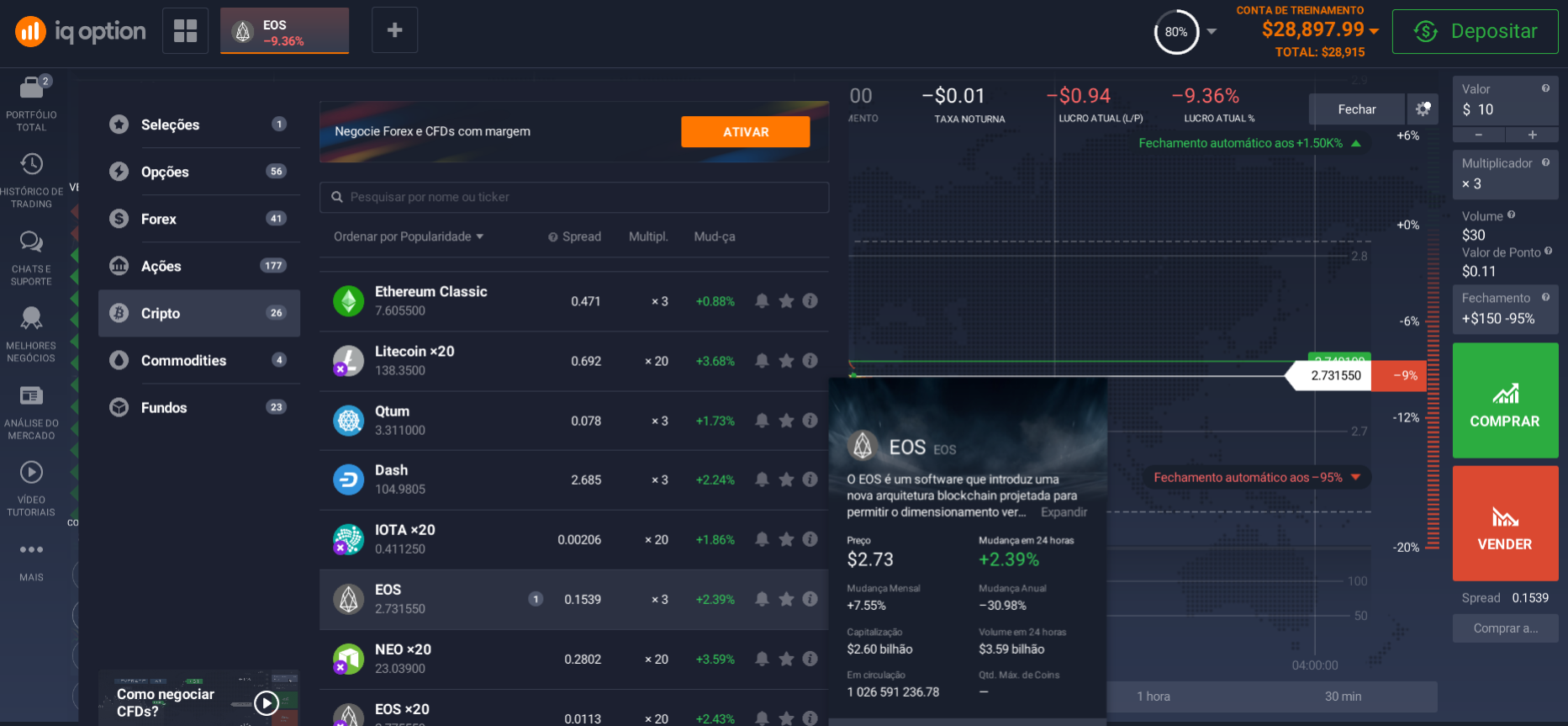Show info icon for NEO ×20
Image resolution: width=1568 pixels, height=726 pixels.
pyautogui.click(x=810, y=659)
